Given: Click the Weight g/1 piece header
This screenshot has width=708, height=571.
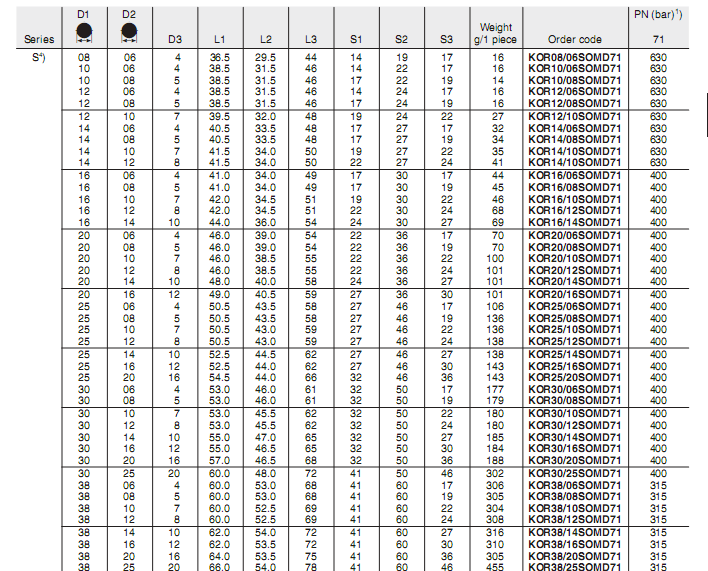Looking at the screenshot, I should (497, 35).
